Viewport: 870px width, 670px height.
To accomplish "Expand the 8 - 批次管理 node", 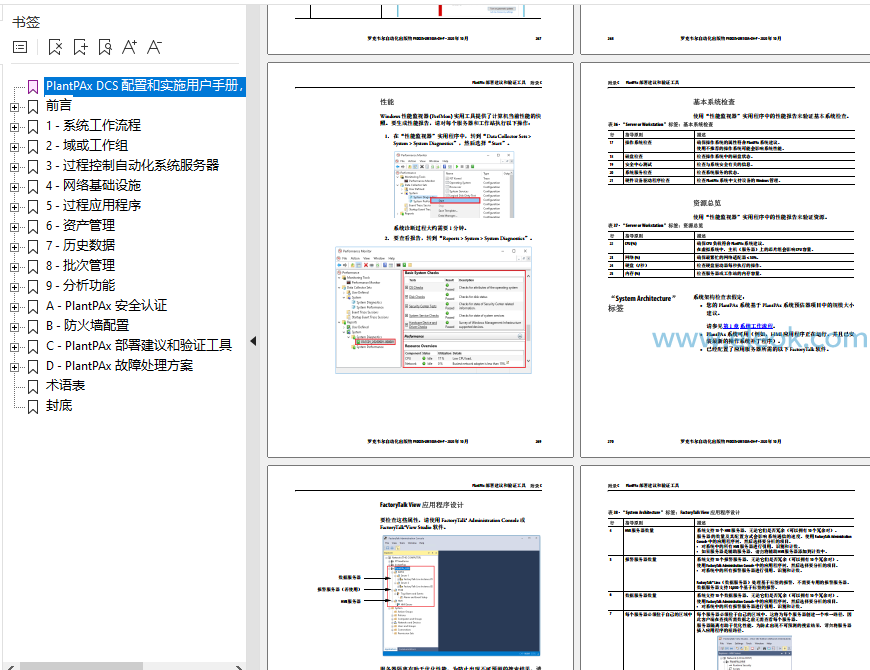I will point(14,267).
